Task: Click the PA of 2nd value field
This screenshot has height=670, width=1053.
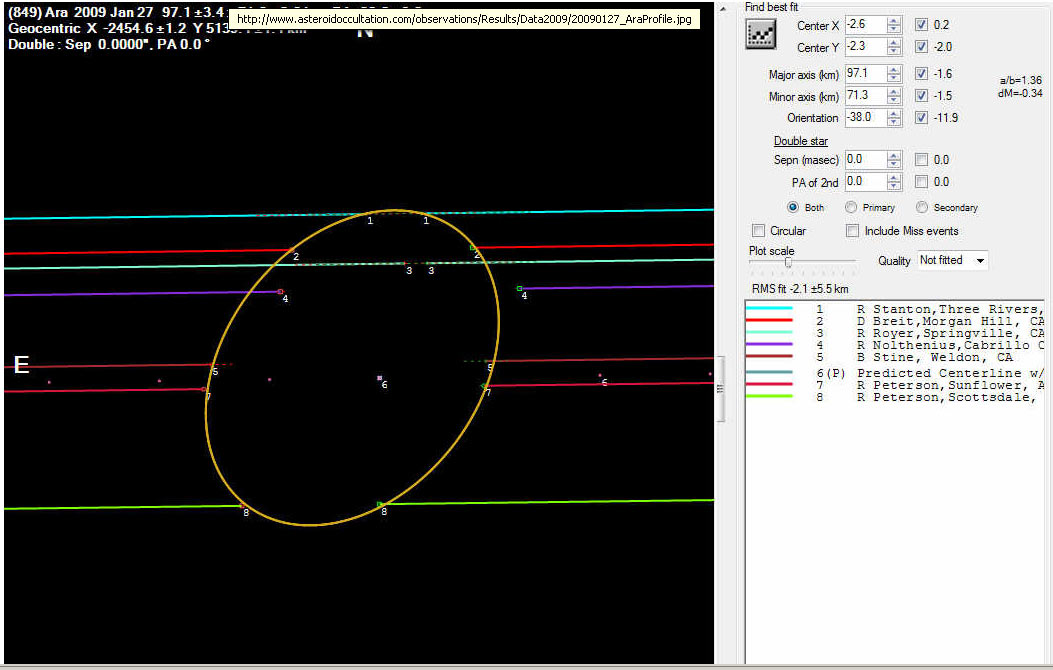Action: [x=866, y=182]
